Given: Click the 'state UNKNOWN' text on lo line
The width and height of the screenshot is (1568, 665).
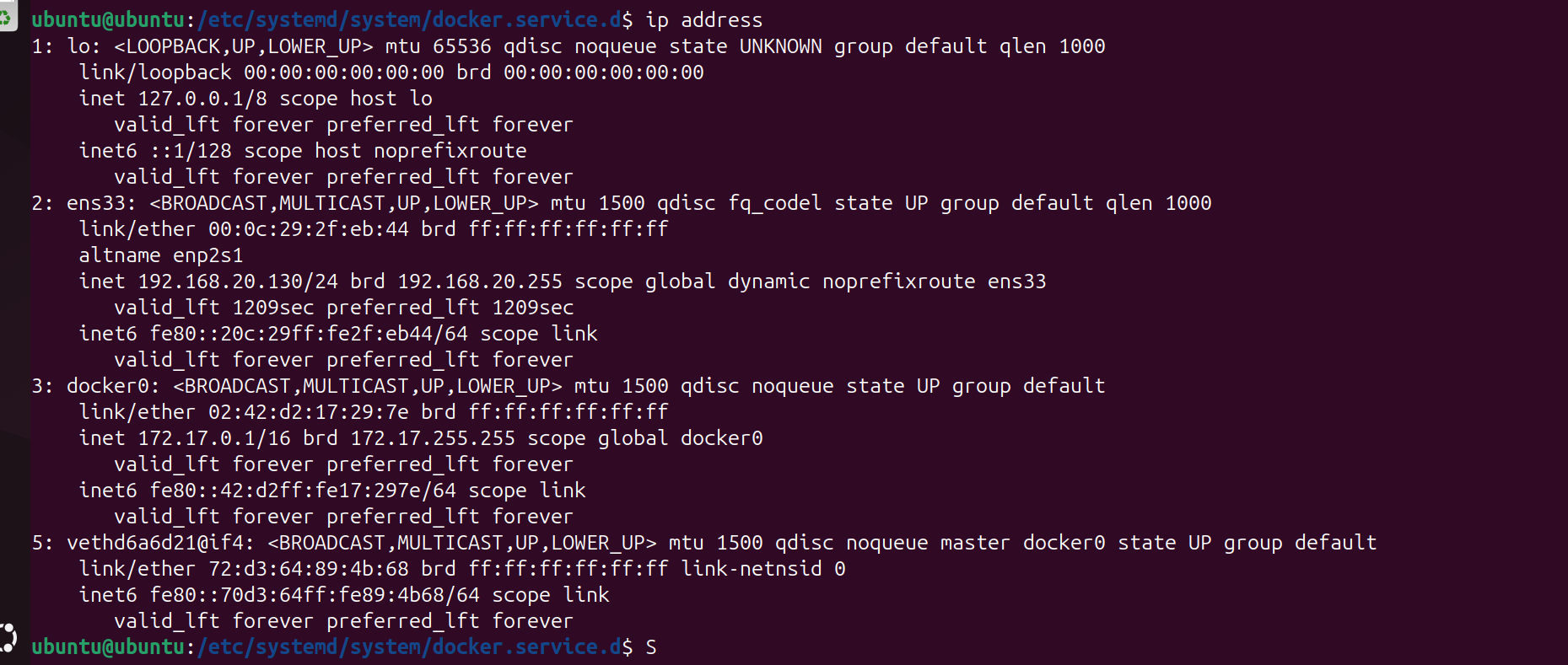Looking at the screenshot, I should 746,46.
